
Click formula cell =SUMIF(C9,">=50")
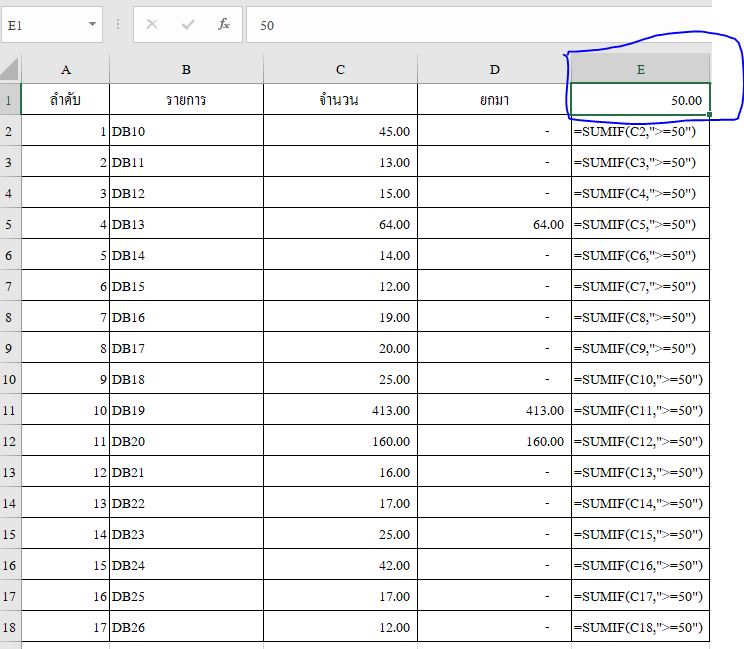coord(641,348)
